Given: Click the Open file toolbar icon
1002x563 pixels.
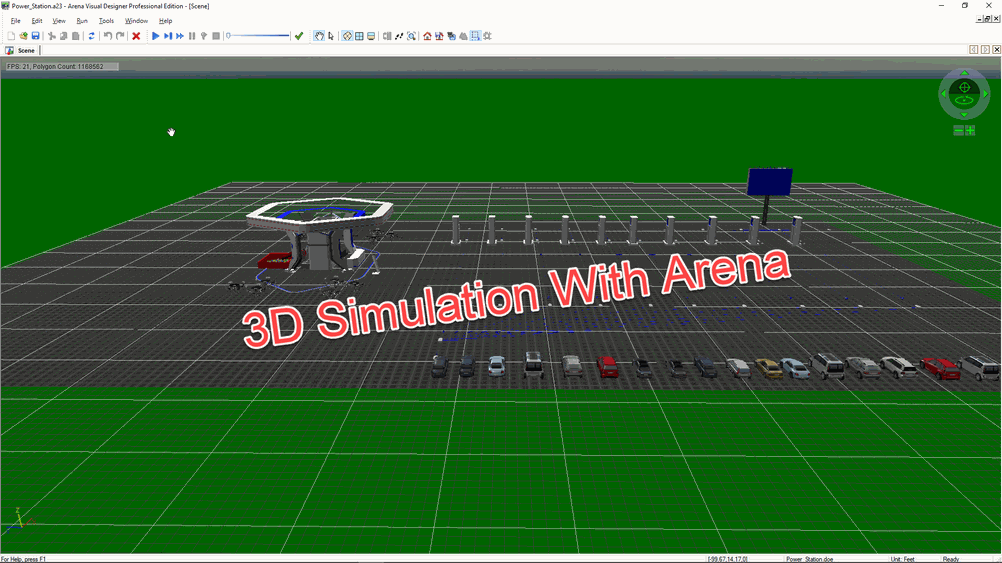Looking at the screenshot, I should (x=23, y=36).
